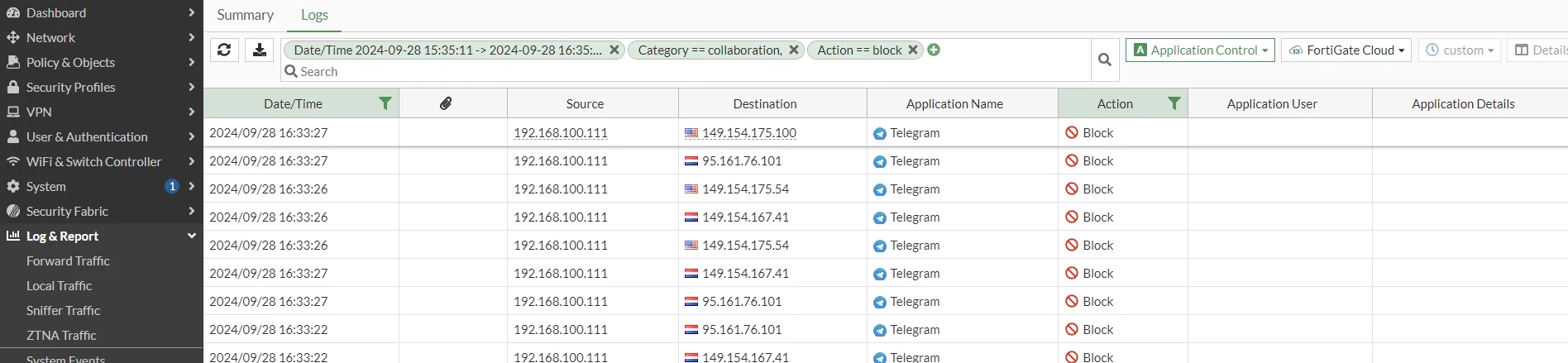Click the paperclip attachment column header
Image resolution: width=1568 pixels, height=363 pixels.
click(x=446, y=103)
